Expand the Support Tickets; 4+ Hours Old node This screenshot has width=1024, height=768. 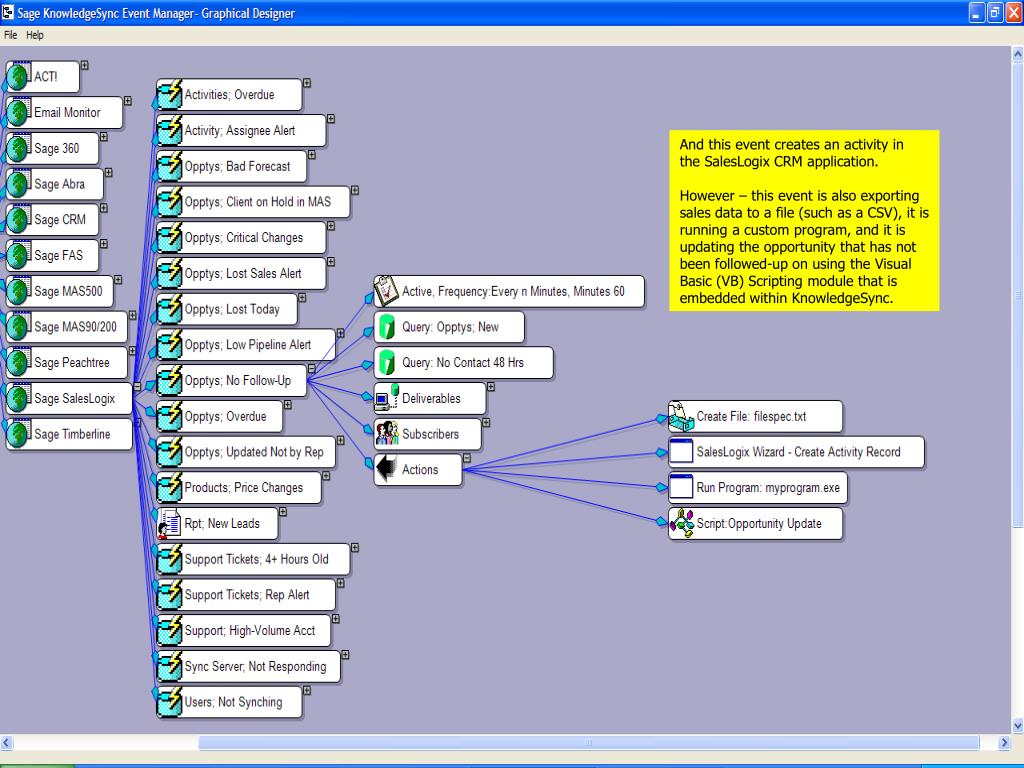pos(355,548)
